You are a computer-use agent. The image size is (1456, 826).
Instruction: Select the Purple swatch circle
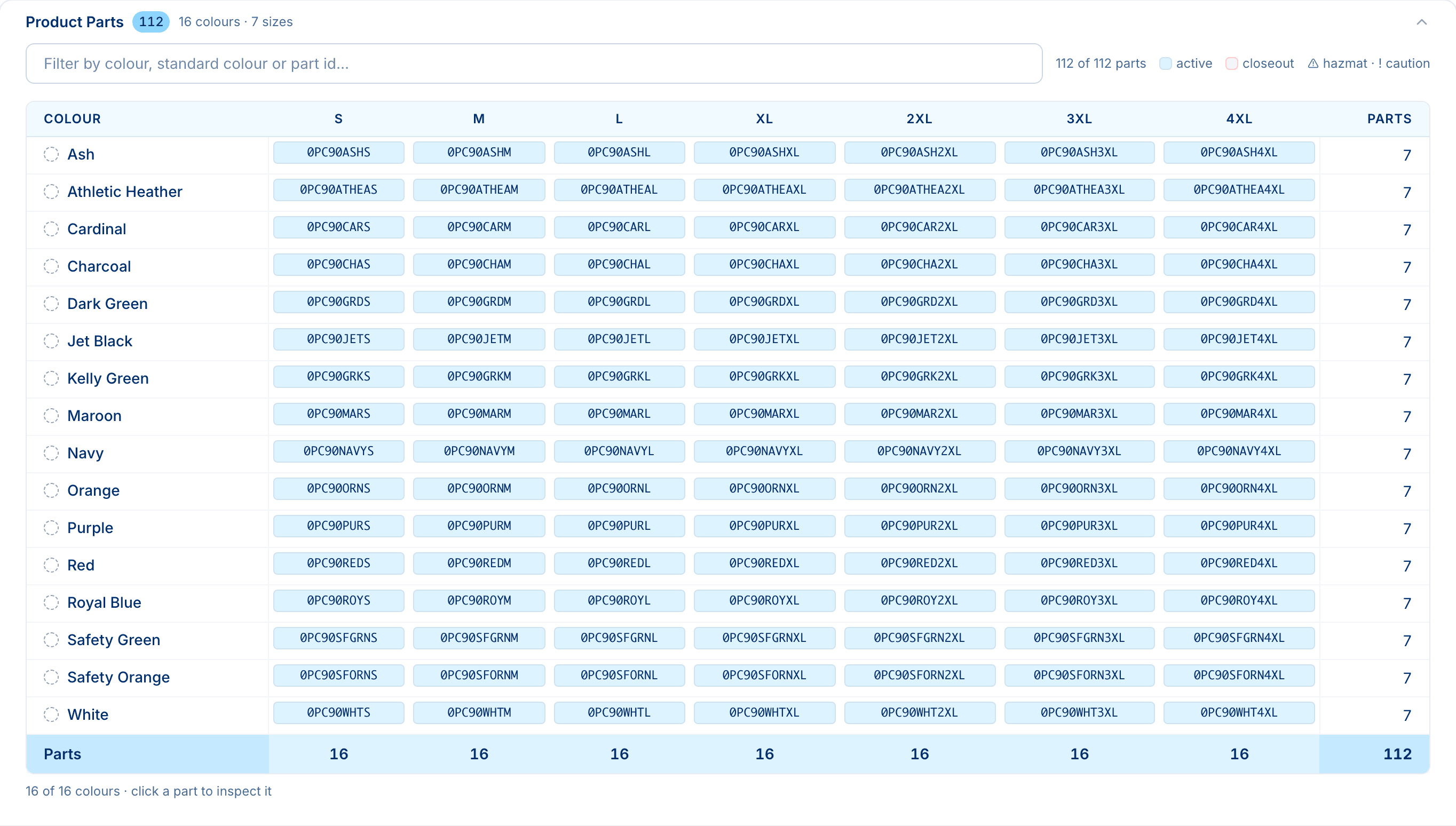(51, 528)
